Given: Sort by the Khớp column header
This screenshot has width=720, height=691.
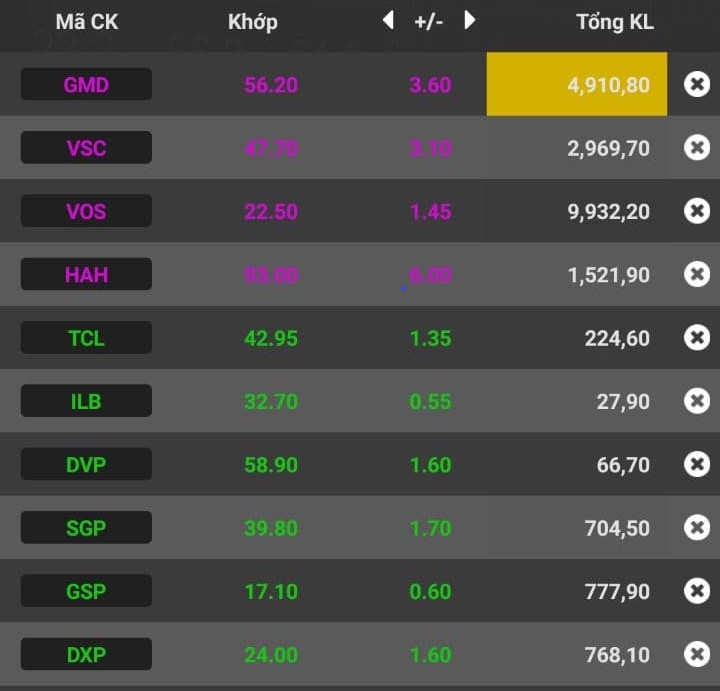Looking at the screenshot, I should point(253,22).
